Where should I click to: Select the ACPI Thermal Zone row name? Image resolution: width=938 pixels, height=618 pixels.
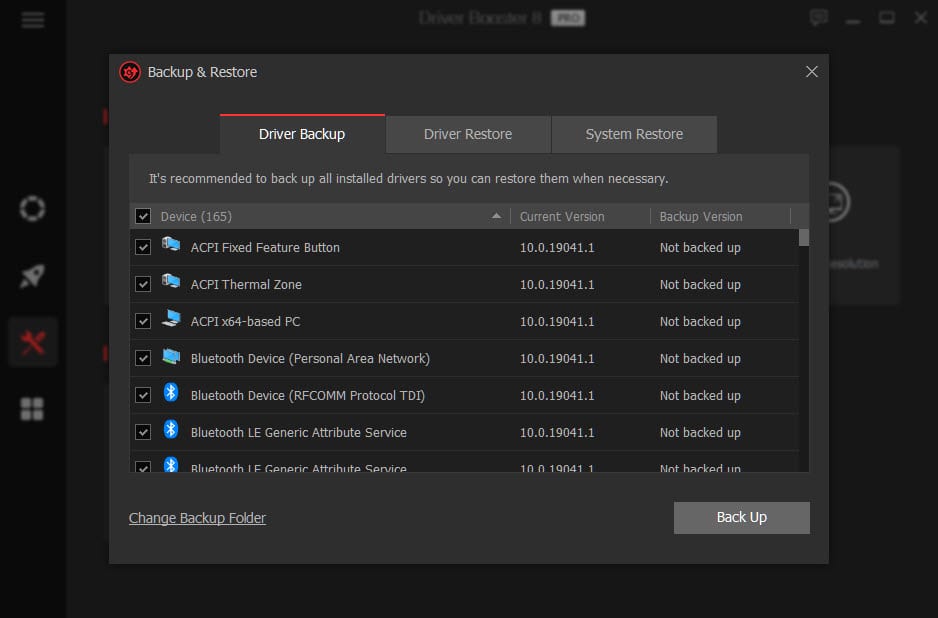tap(246, 285)
